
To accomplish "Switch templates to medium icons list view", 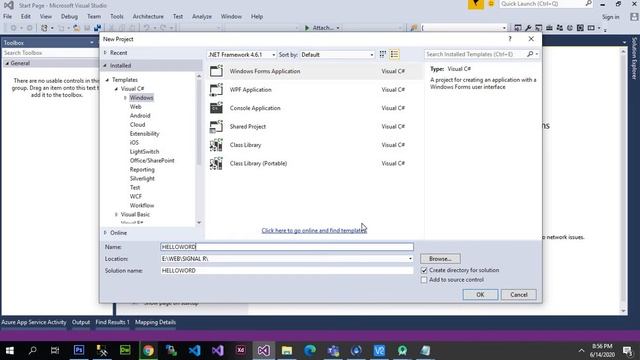I will (394, 54).
